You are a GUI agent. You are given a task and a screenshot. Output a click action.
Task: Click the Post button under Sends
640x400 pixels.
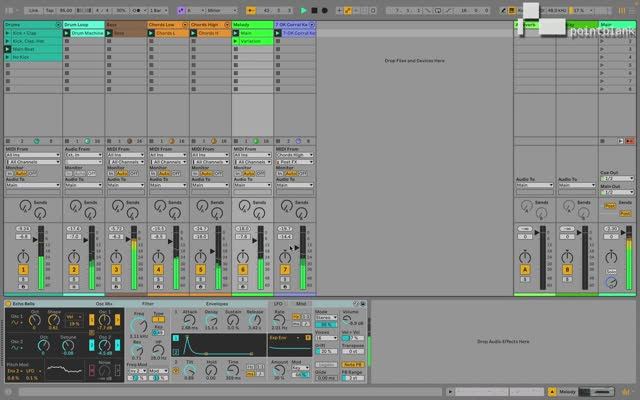pos(625,213)
